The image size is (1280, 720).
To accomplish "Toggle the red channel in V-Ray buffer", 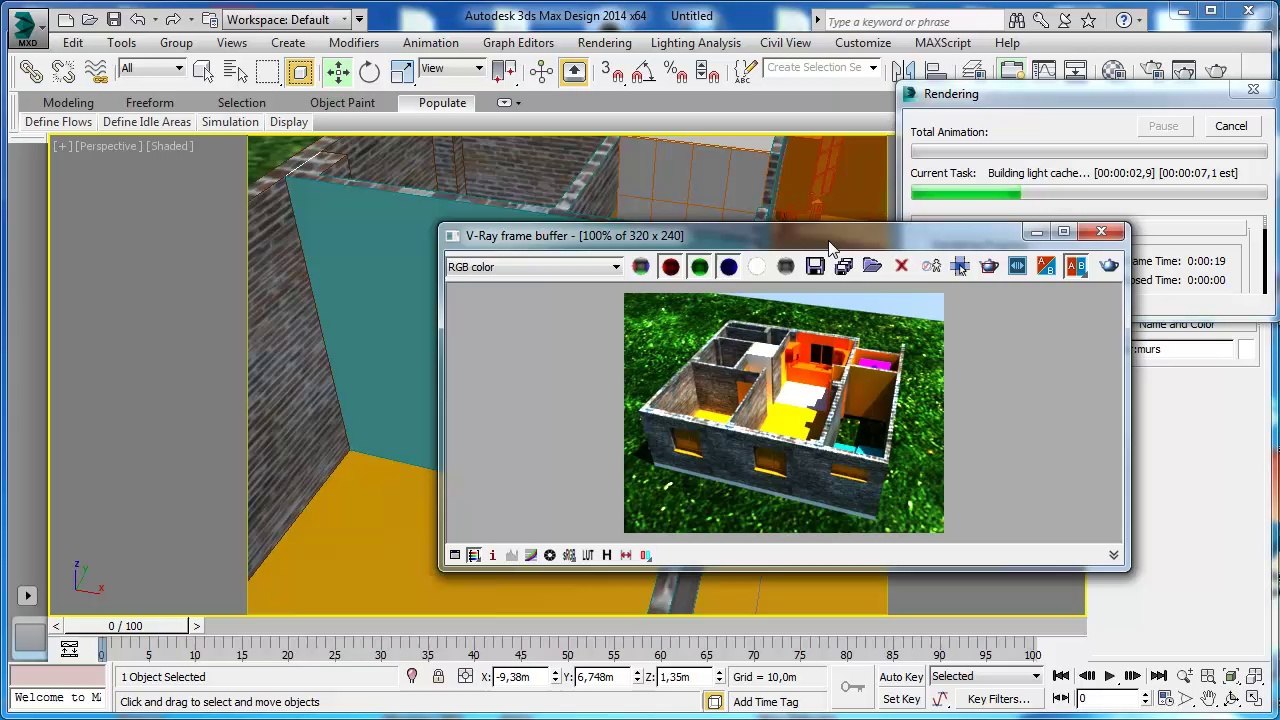I will click(670, 266).
